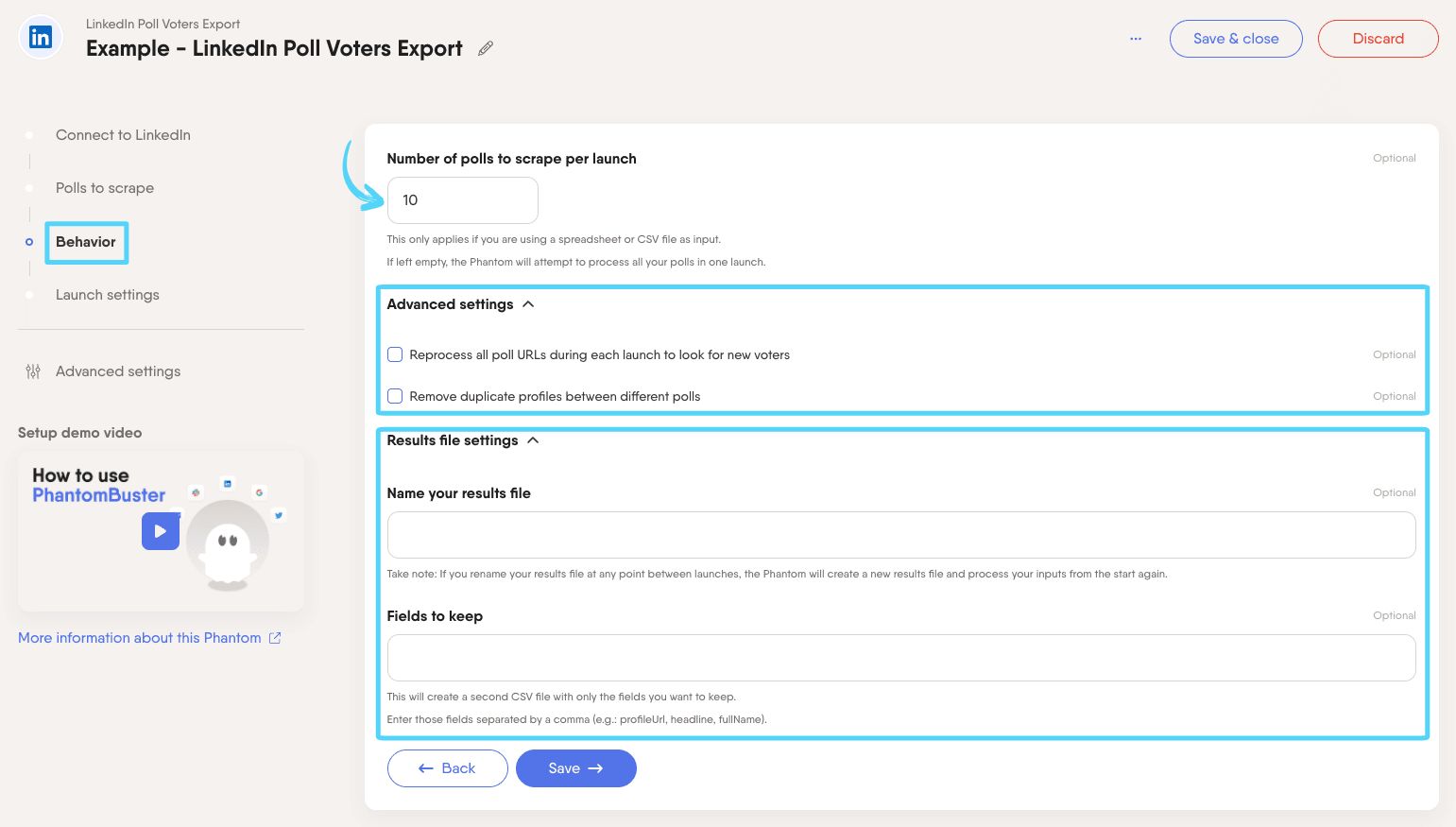Click Number of polls to scrape per launch label
The image size is (1456, 827).
511,159
